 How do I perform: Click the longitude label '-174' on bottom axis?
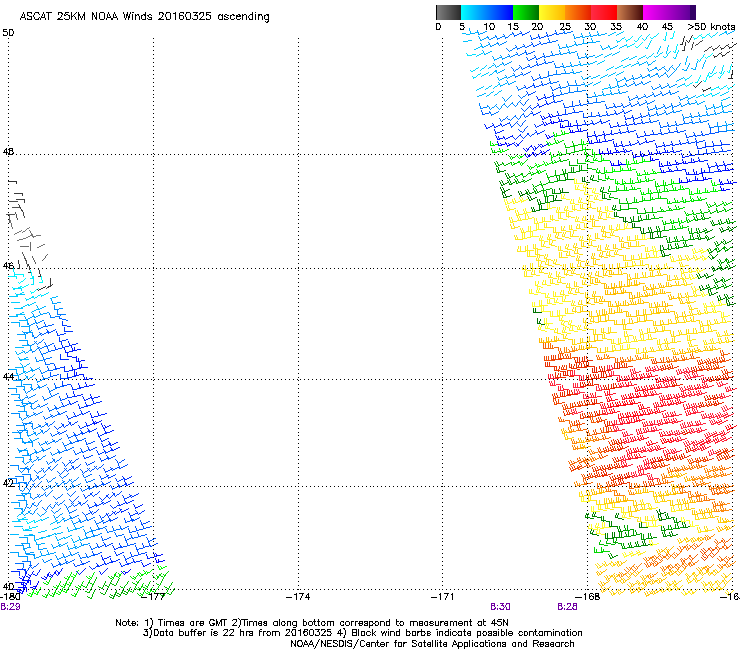click(x=298, y=597)
